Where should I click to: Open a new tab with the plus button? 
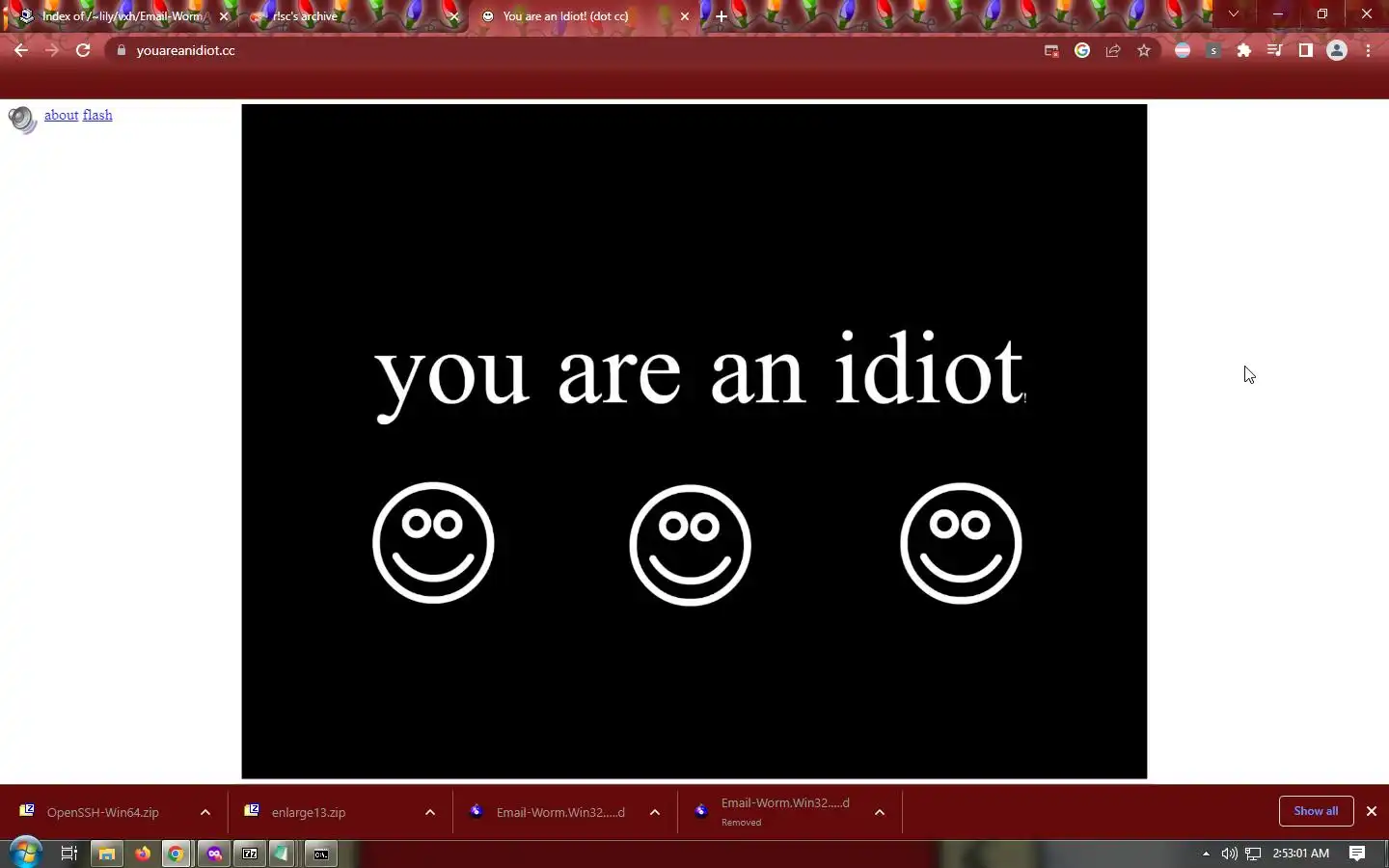coord(722,16)
